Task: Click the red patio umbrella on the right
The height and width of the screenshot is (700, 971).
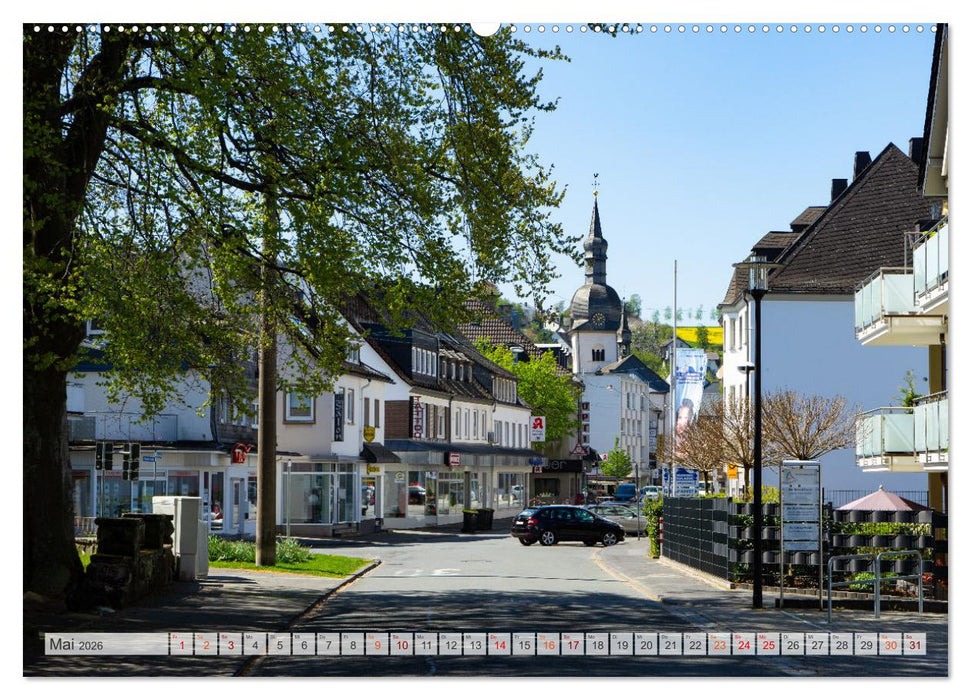Action: 882,500
